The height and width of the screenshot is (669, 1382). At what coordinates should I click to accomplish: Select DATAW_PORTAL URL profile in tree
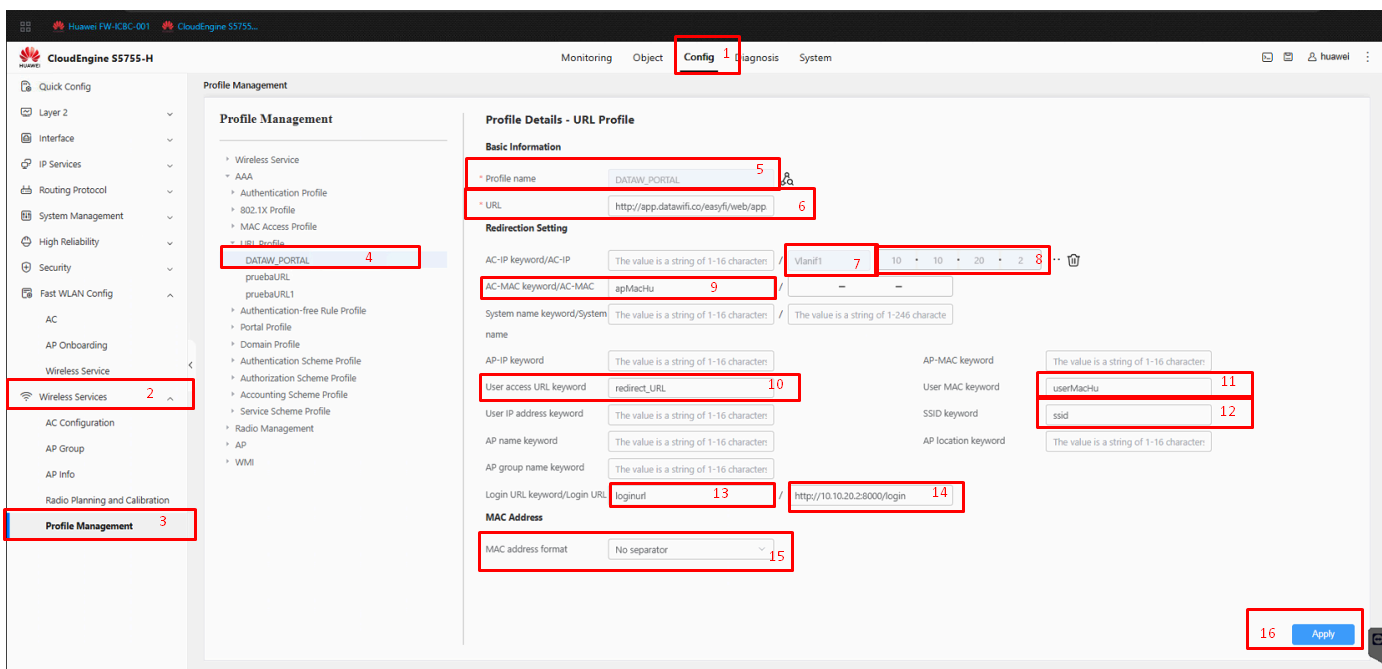coord(277,260)
